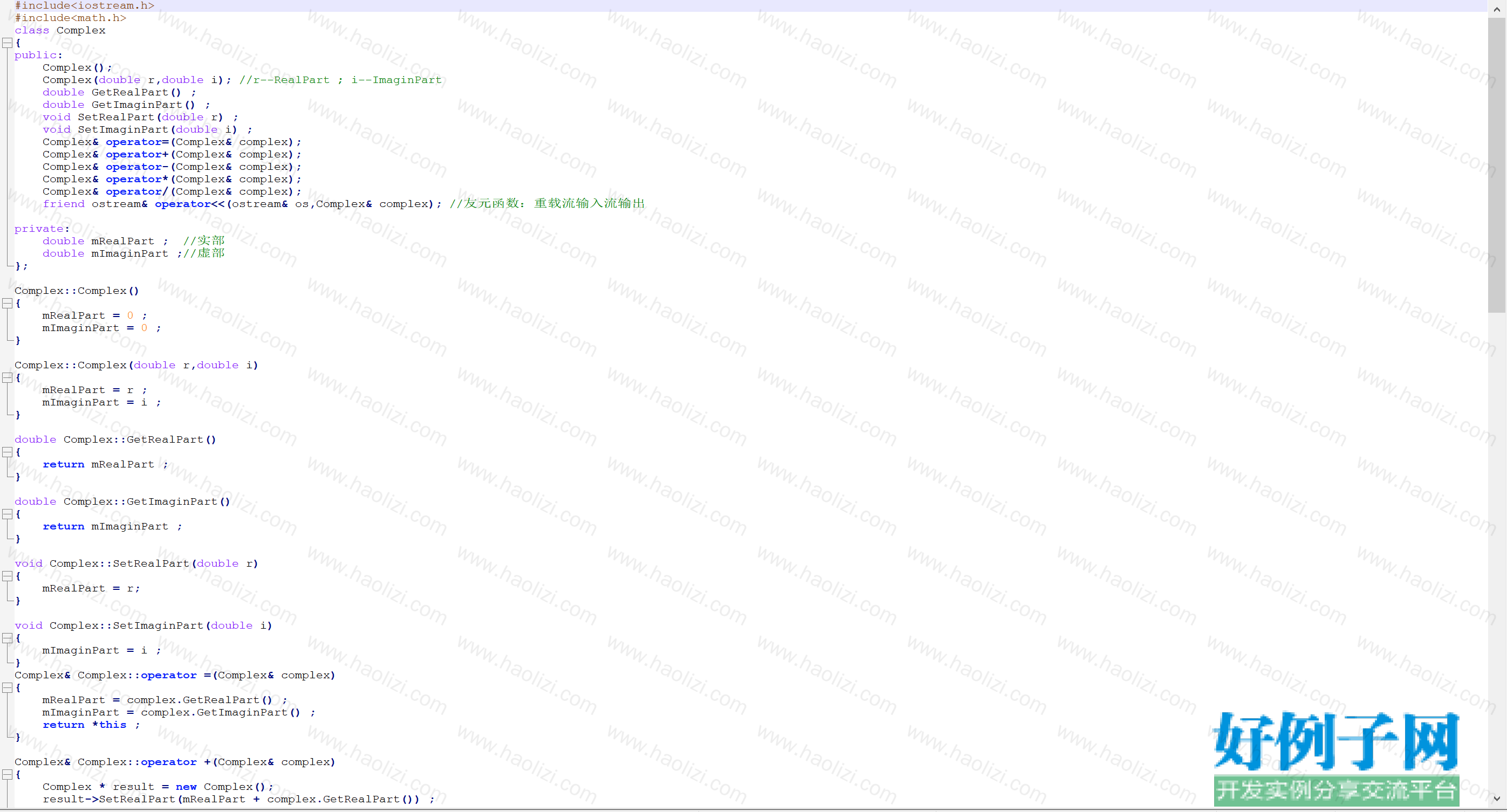Click on the #include<iostream.h> line
Screen dimensions: 1507x812
click(x=84, y=6)
